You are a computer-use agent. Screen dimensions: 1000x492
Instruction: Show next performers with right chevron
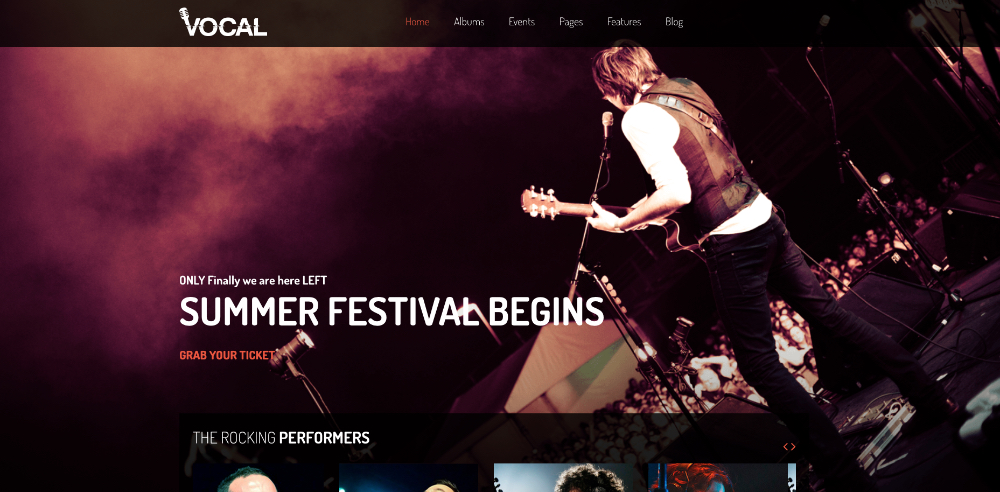click(793, 447)
